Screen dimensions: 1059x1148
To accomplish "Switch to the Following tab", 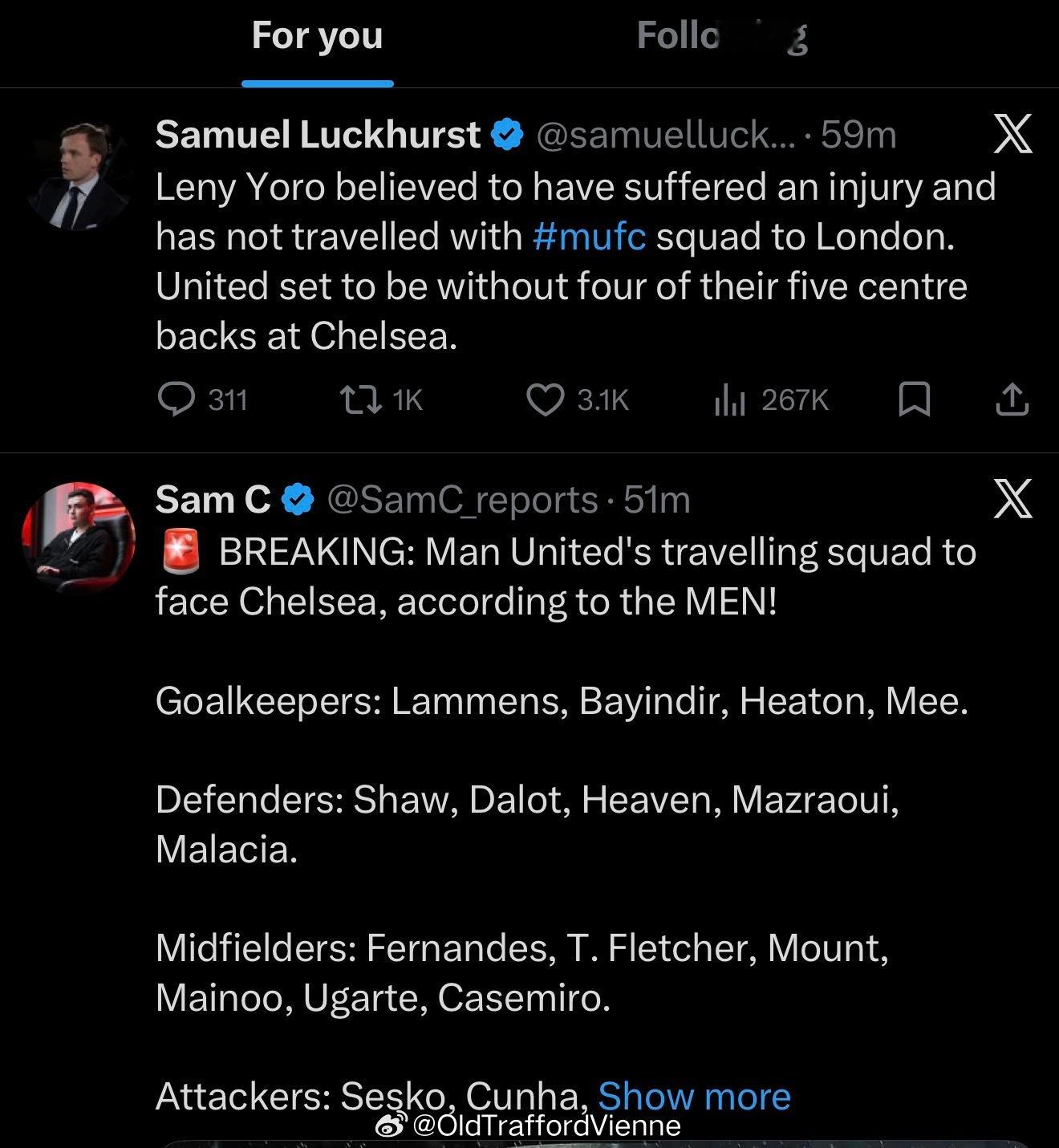I will click(720, 36).
